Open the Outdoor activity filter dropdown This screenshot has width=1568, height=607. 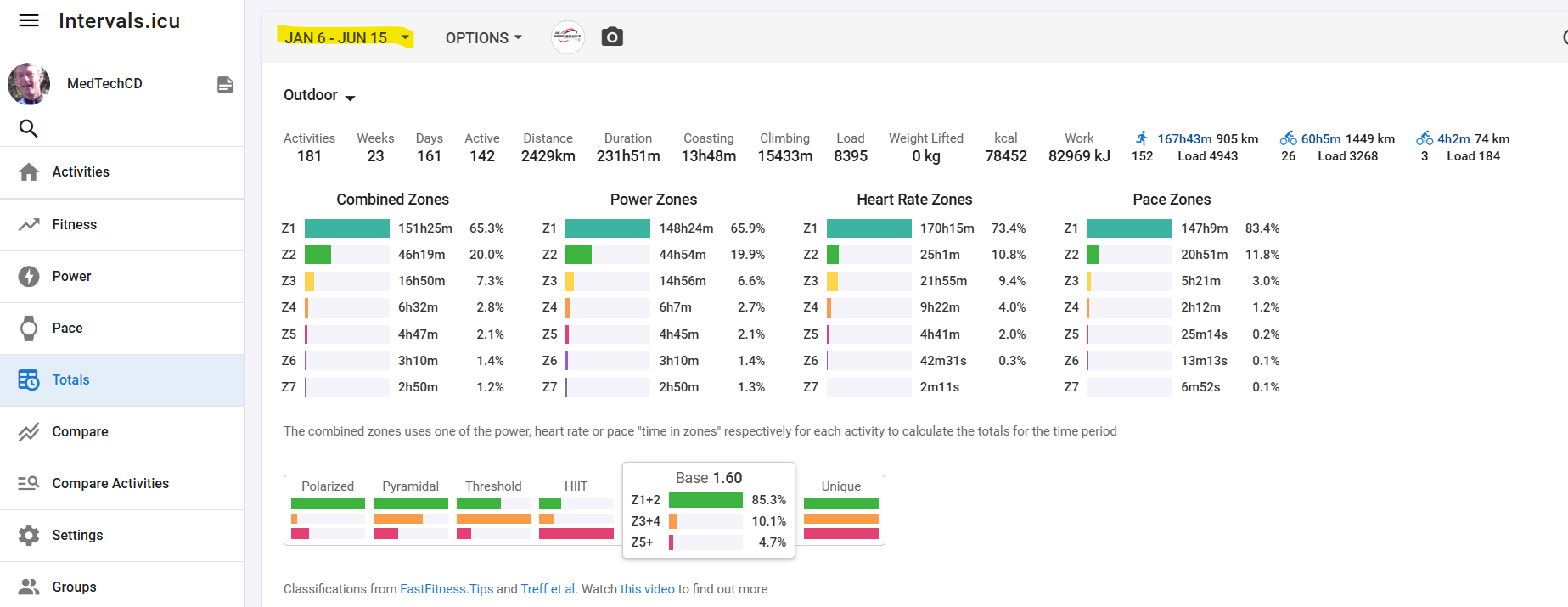319,95
